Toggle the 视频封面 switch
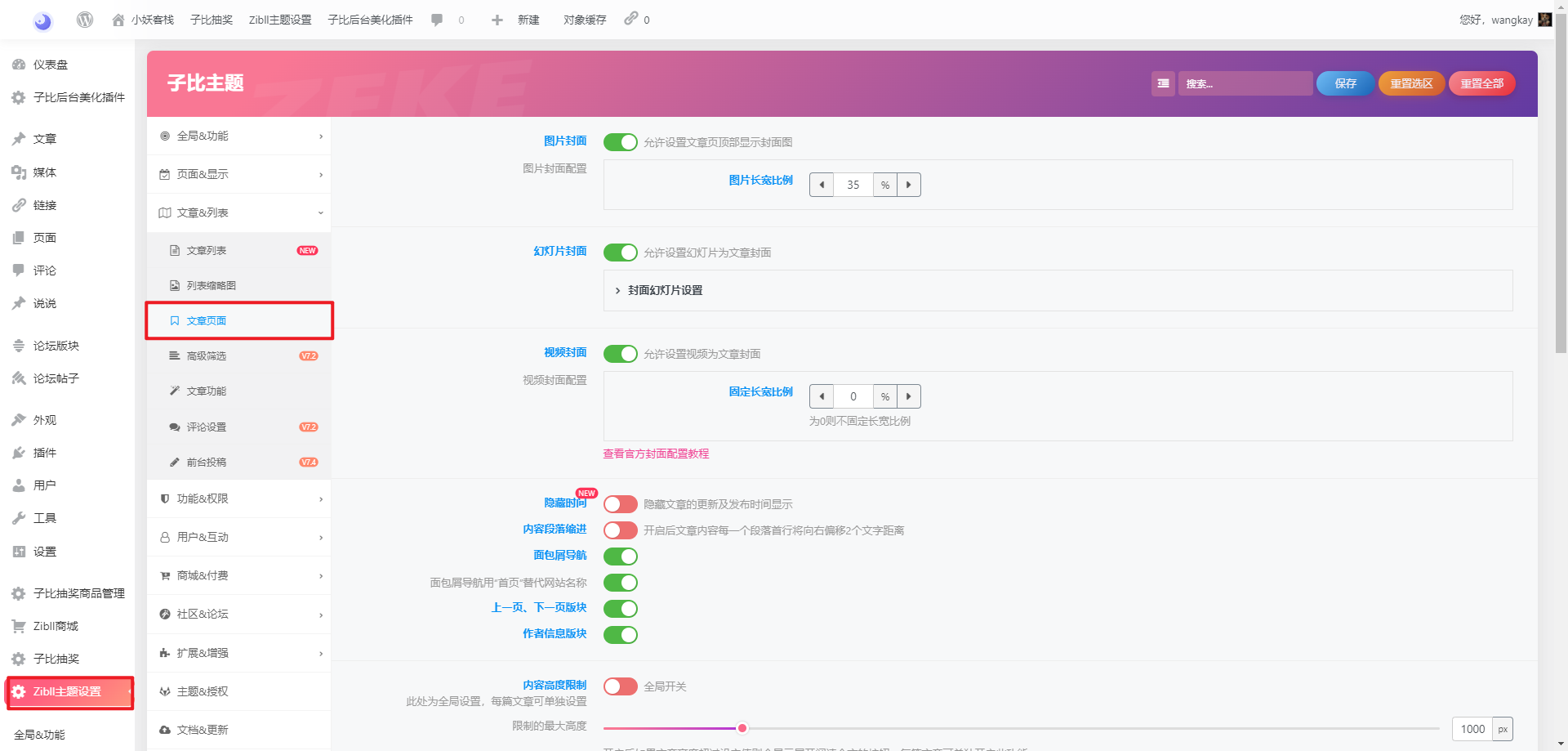Screen dimensions: 1568x751 click(621, 354)
